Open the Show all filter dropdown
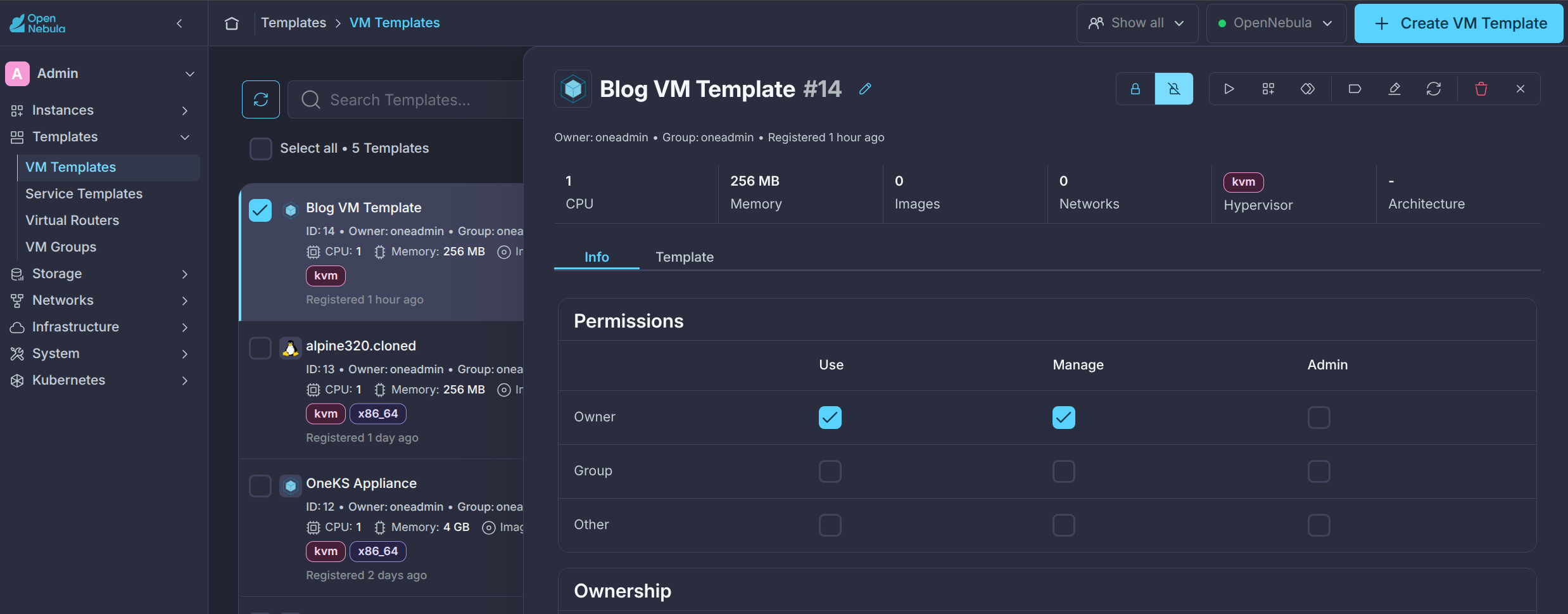The height and width of the screenshot is (614, 1568). click(x=1137, y=23)
